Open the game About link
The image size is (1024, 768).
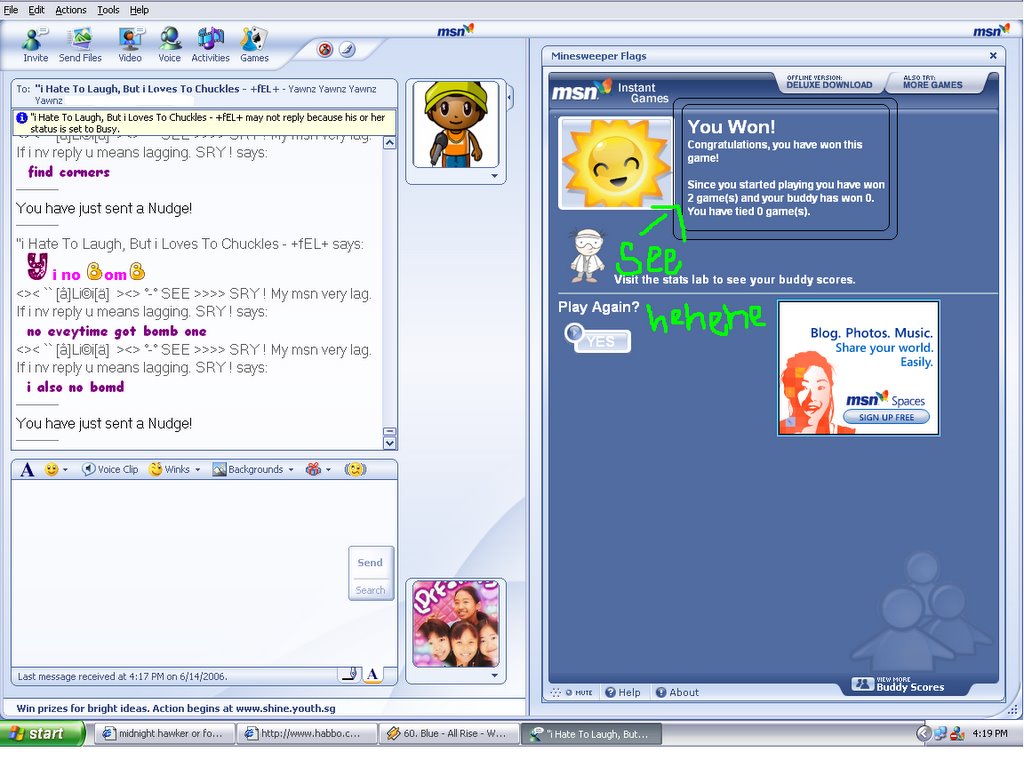(677, 692)
